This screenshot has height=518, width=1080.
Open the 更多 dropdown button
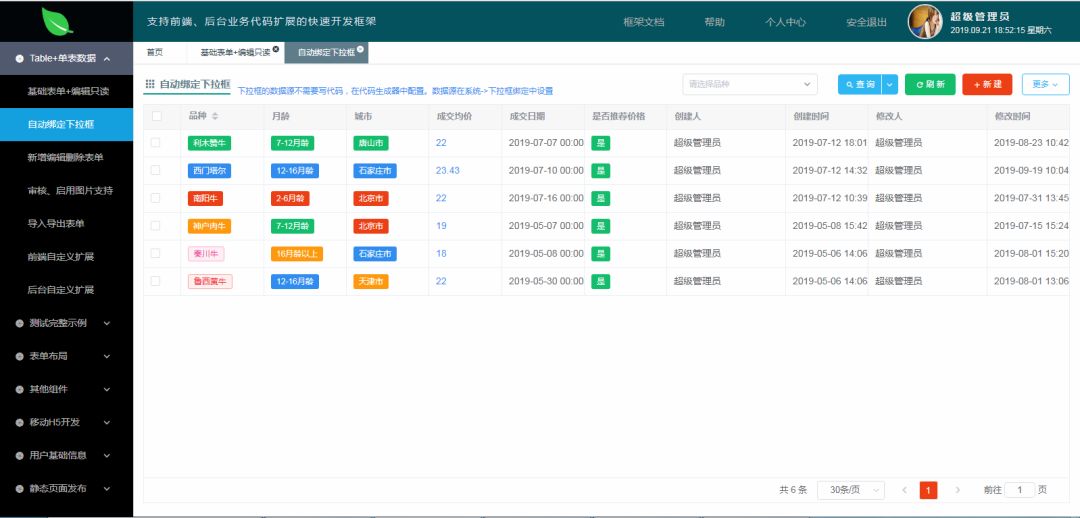(1046, 84)
